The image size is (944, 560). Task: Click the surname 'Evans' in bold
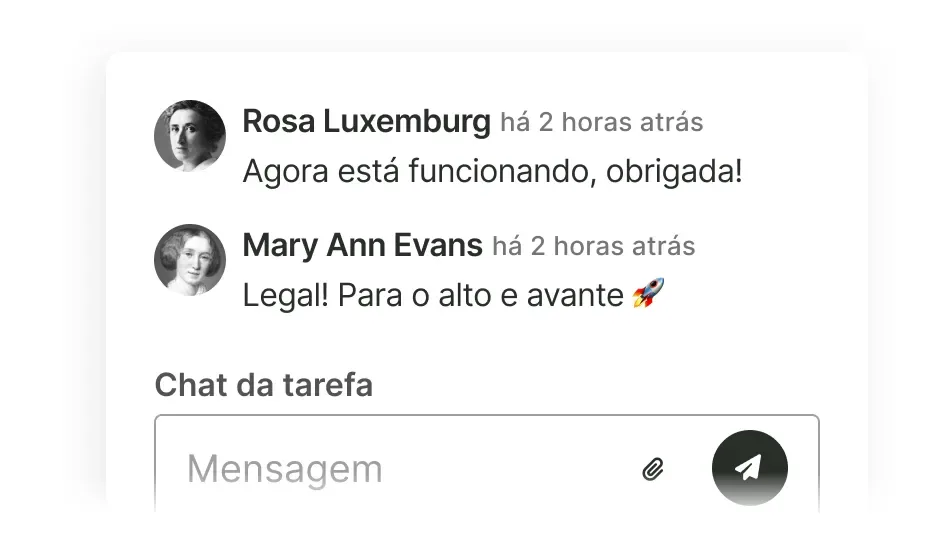(438, 245)
